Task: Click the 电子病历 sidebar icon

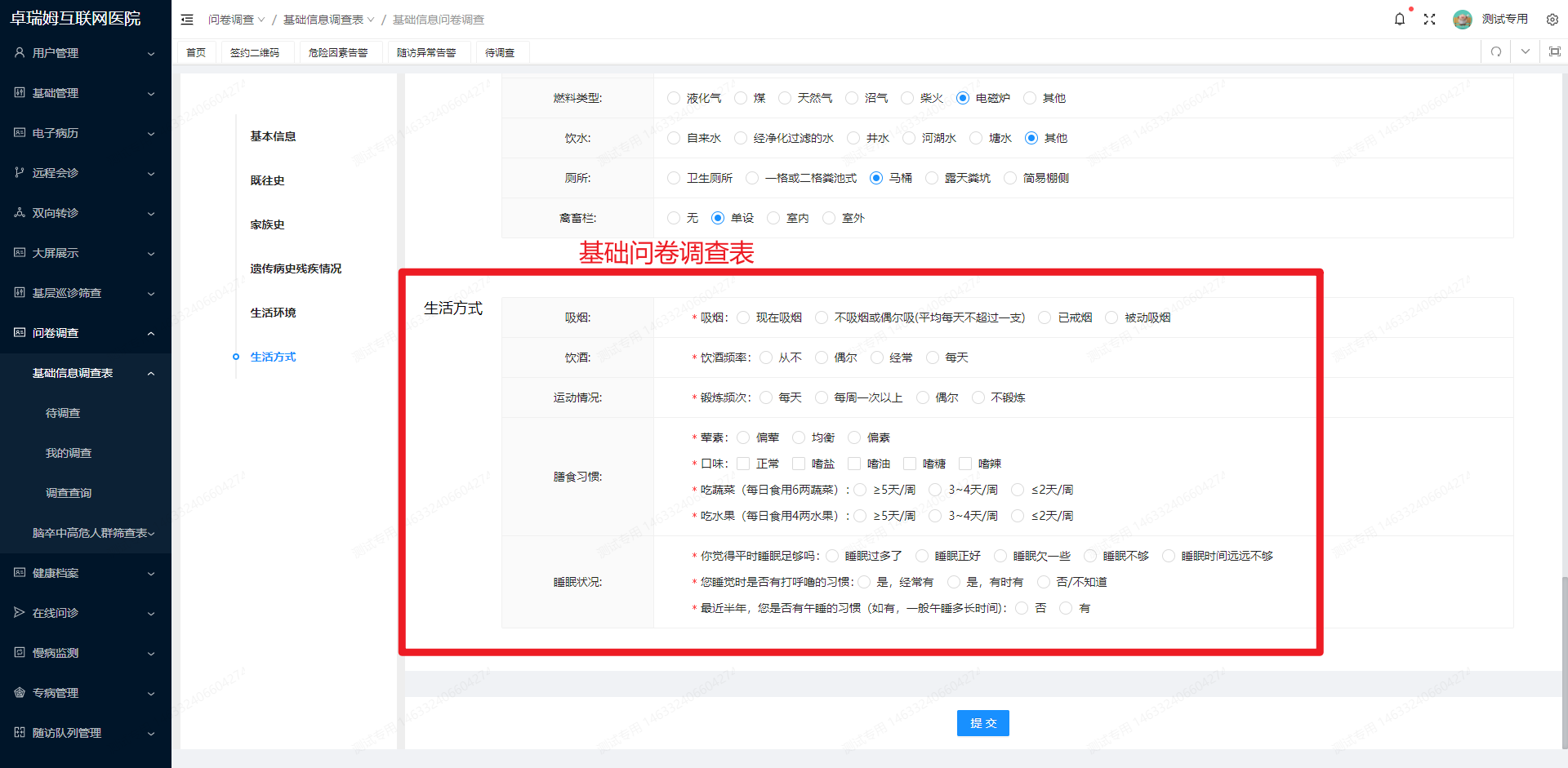Action: pyautogui.click(x=20, y=132)
